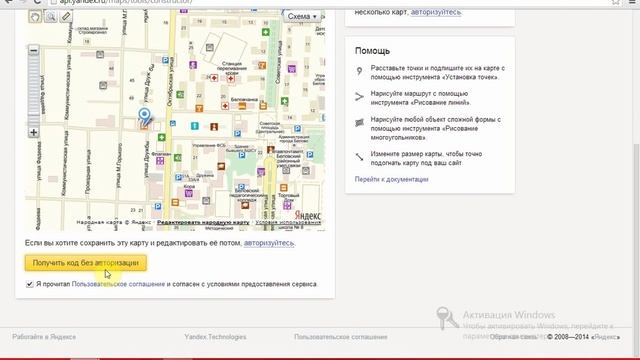
Task: Click Условия использования link on map
Action: point(288,222)
